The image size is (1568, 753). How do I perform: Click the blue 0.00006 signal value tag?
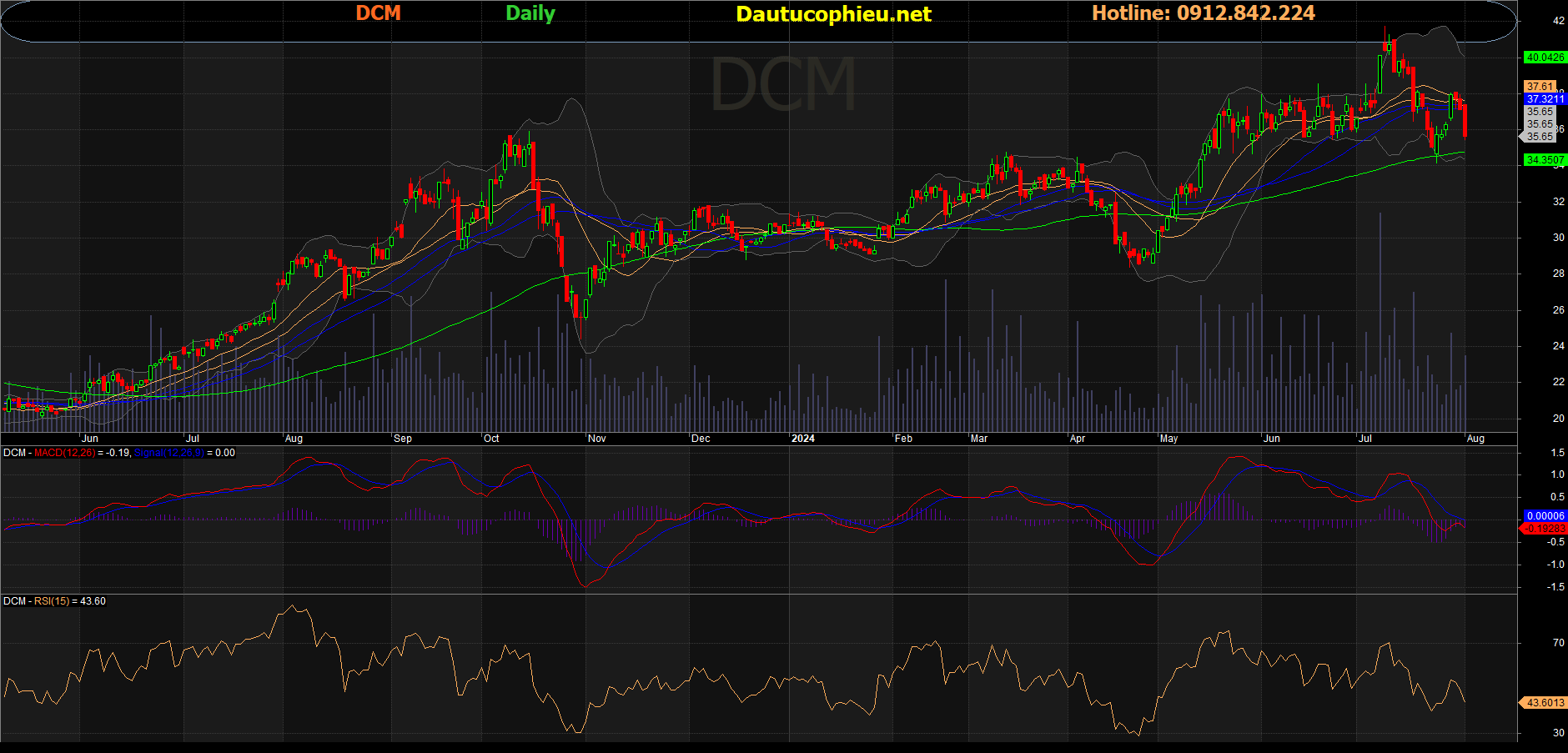(1545, 516)
